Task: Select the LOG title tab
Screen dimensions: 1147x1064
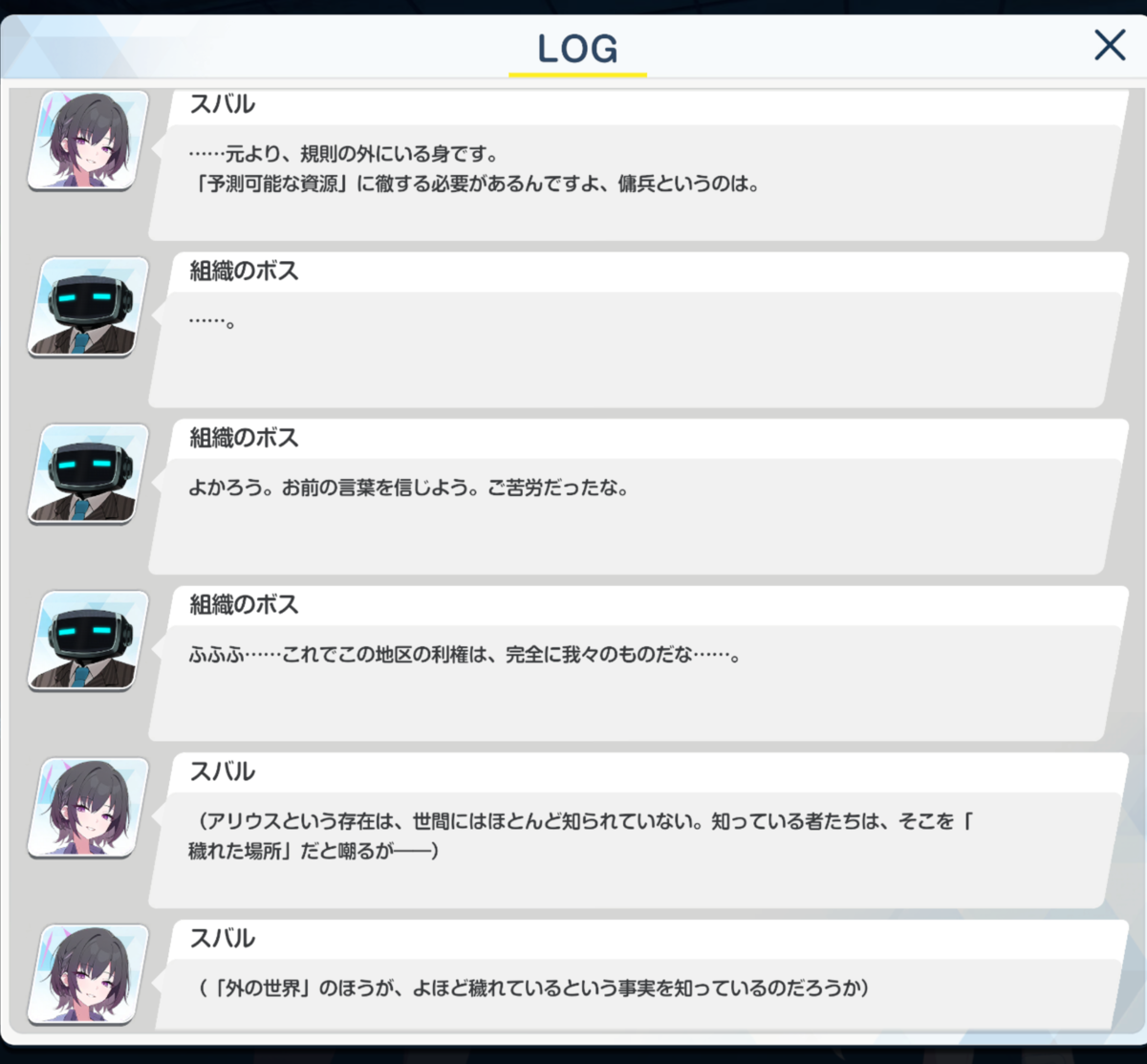Action: (577, 49)
